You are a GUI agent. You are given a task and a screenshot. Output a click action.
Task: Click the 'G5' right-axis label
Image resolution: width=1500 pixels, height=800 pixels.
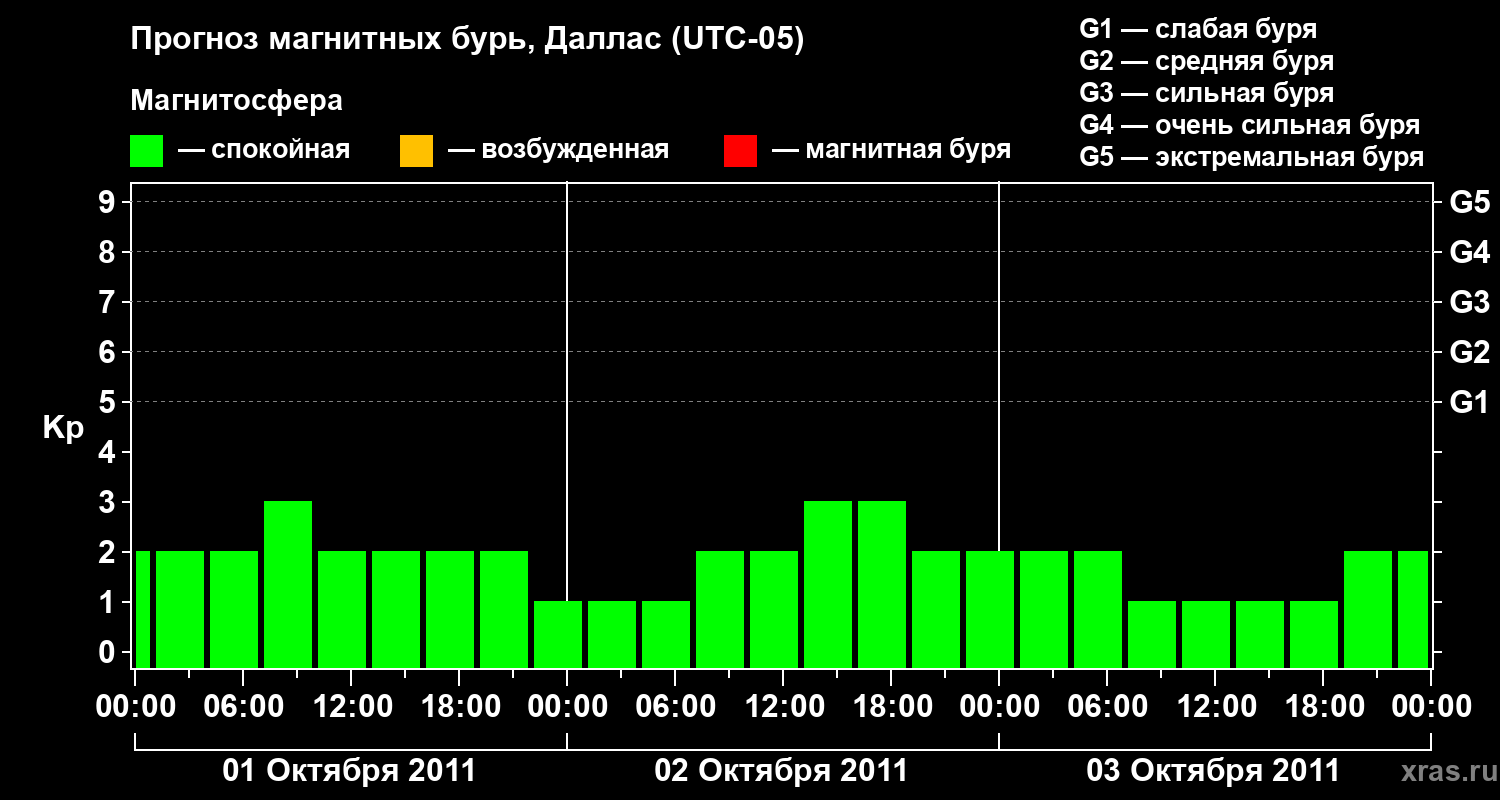click(x=1470, y=202)
